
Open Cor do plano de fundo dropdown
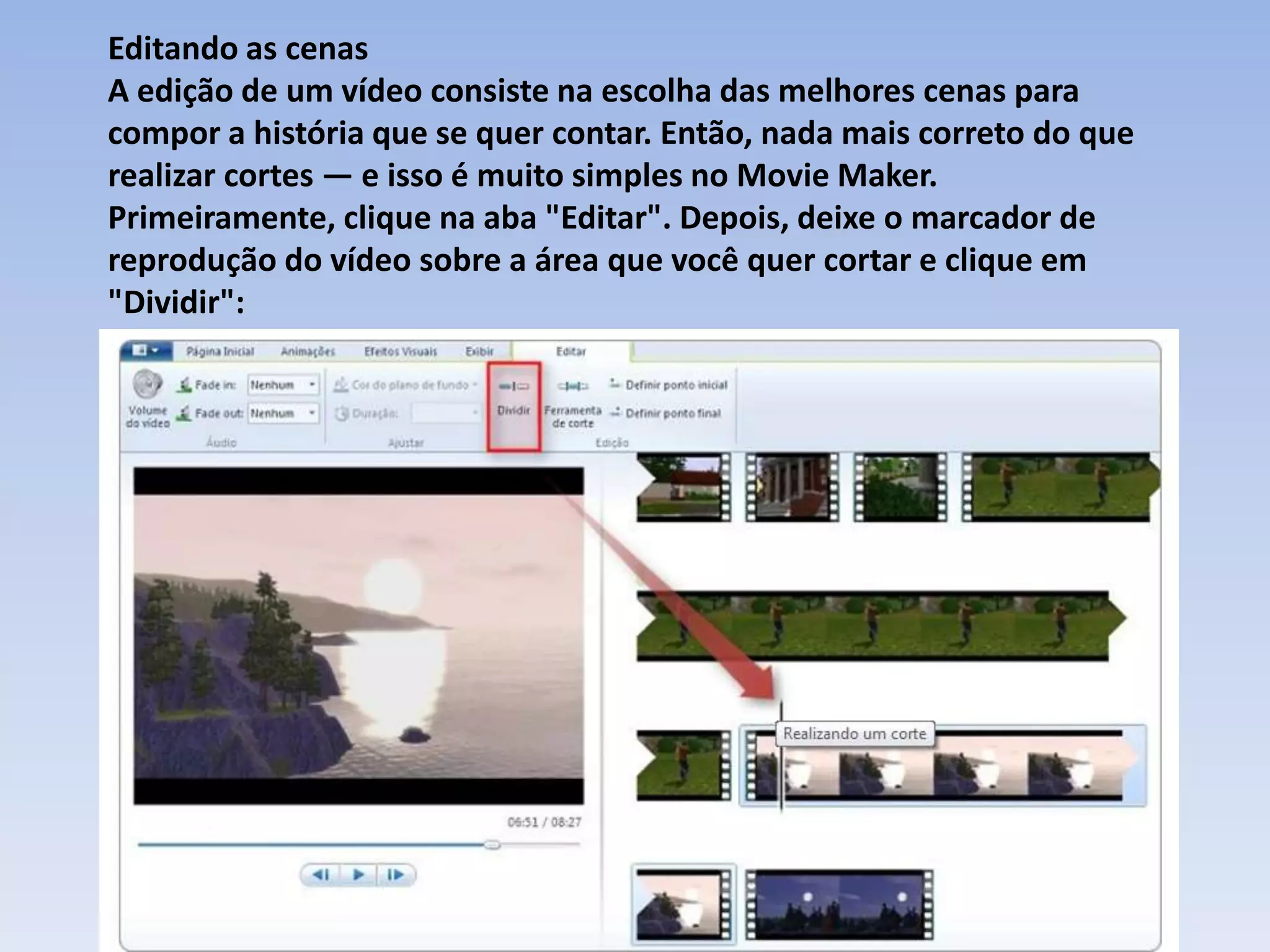(406, 385)
